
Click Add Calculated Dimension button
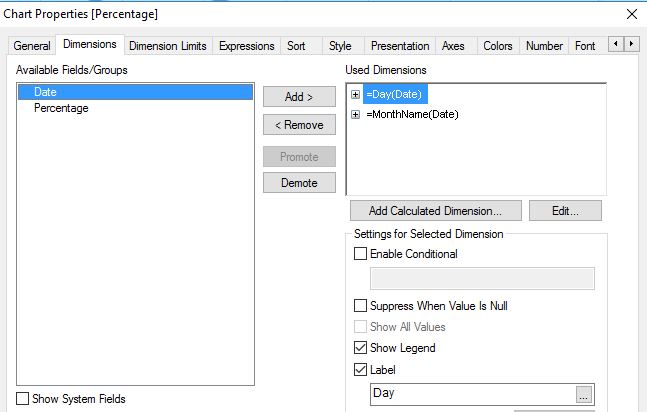(x=435, y=211)
